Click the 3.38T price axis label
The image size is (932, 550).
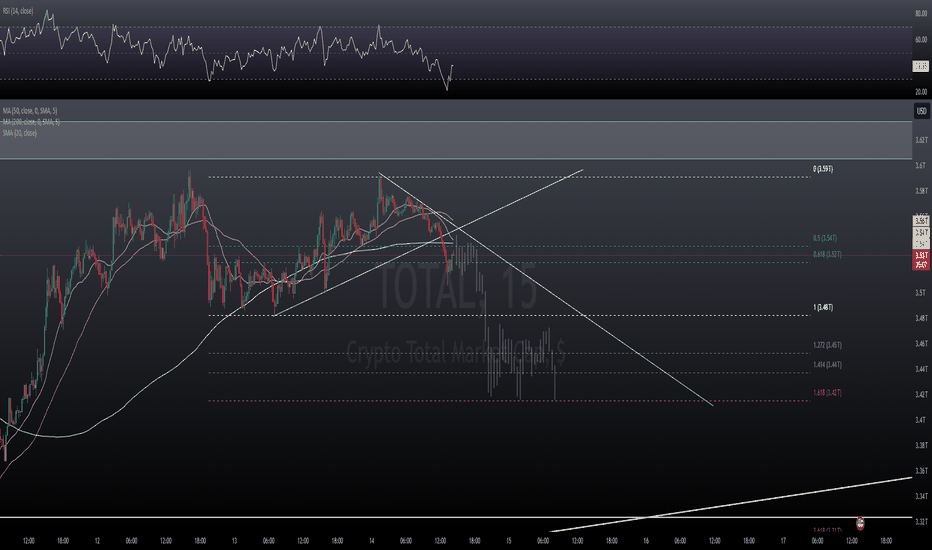(x=921, y=445)
